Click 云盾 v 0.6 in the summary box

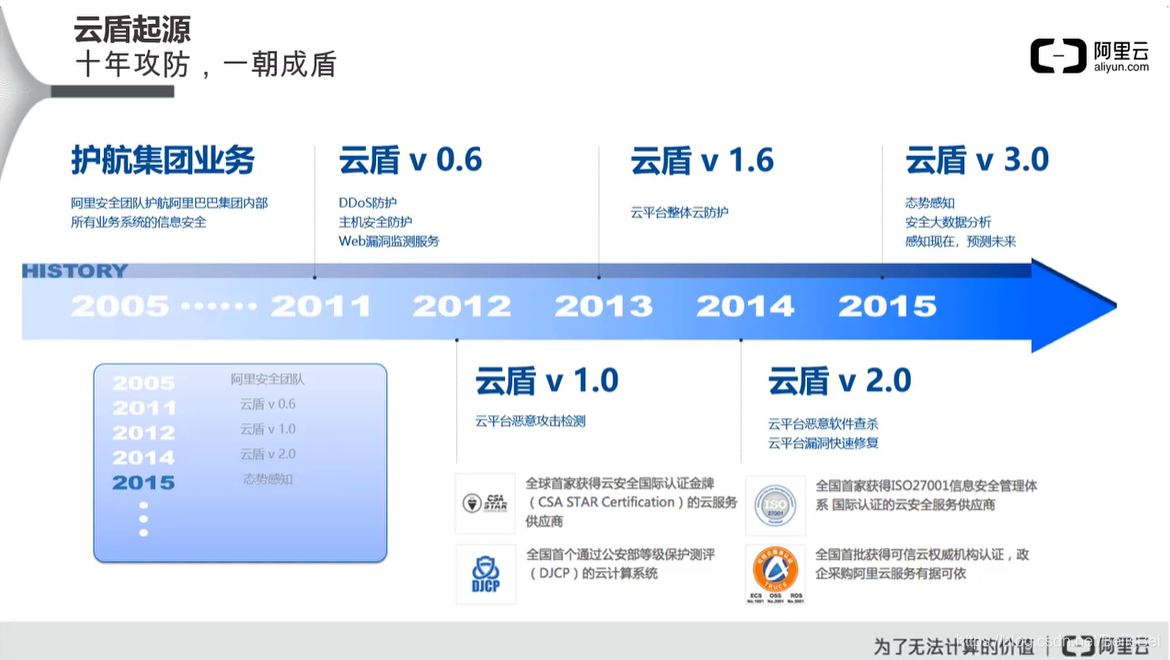[267, 404]
